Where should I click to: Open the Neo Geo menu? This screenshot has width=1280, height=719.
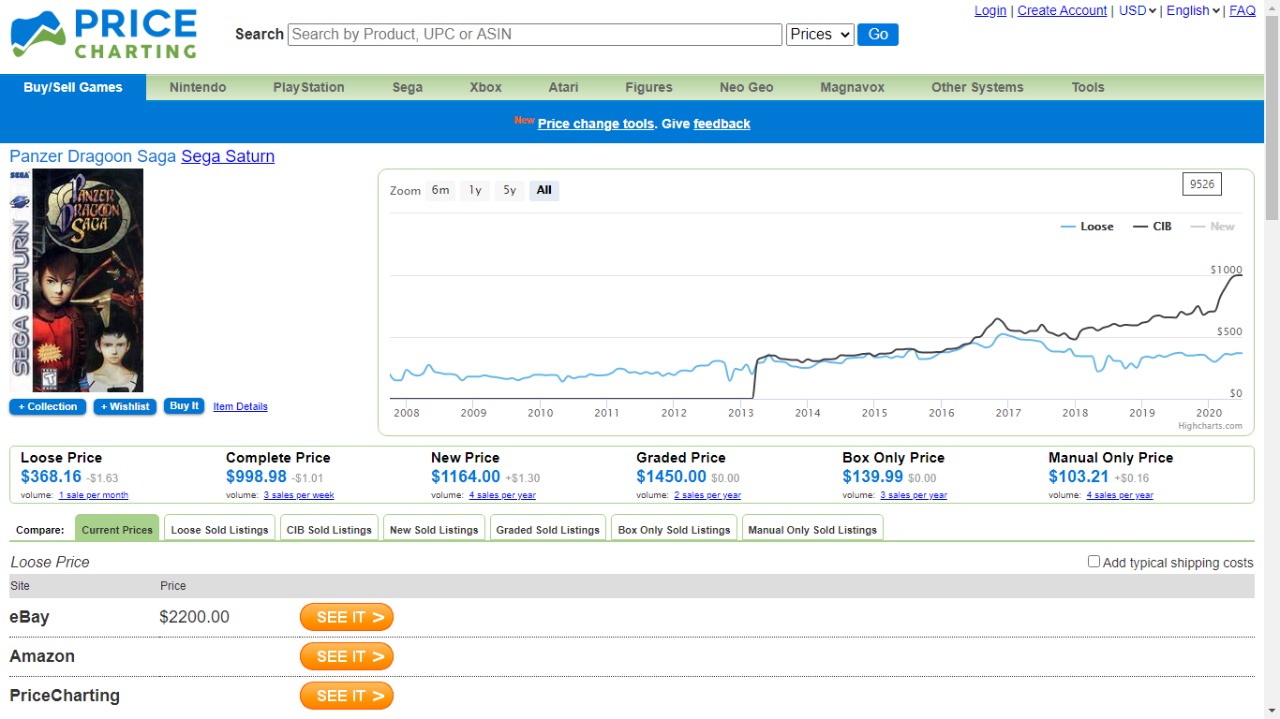click(746, 87)
